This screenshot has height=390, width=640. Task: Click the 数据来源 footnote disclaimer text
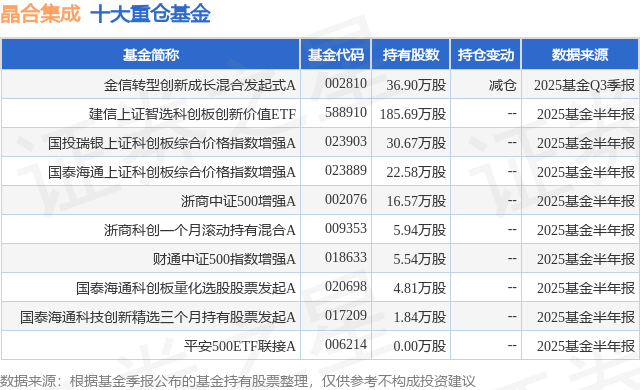(238, 381)
